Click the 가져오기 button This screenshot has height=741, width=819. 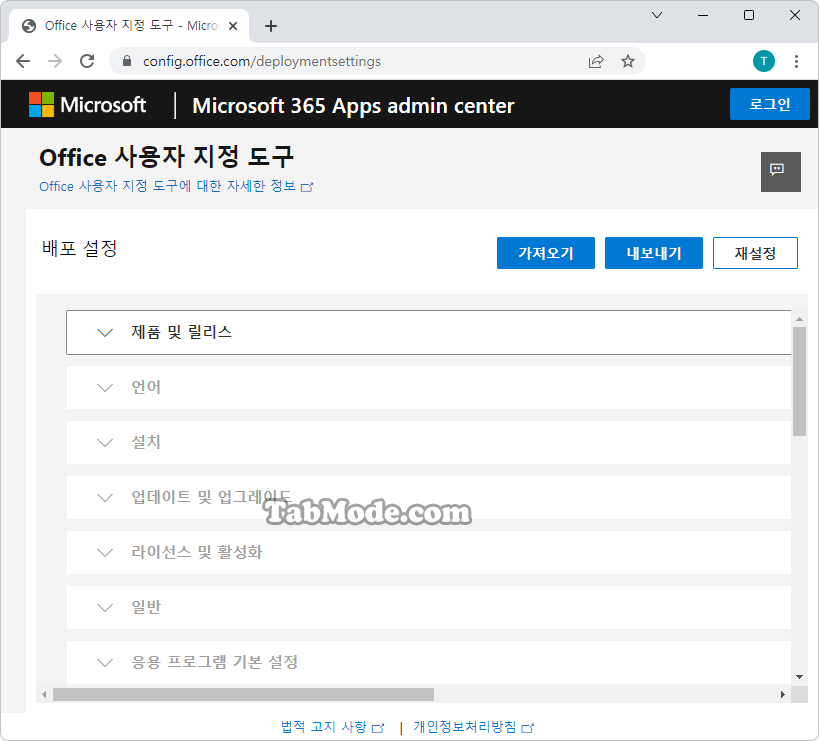(x=545, y=253)
